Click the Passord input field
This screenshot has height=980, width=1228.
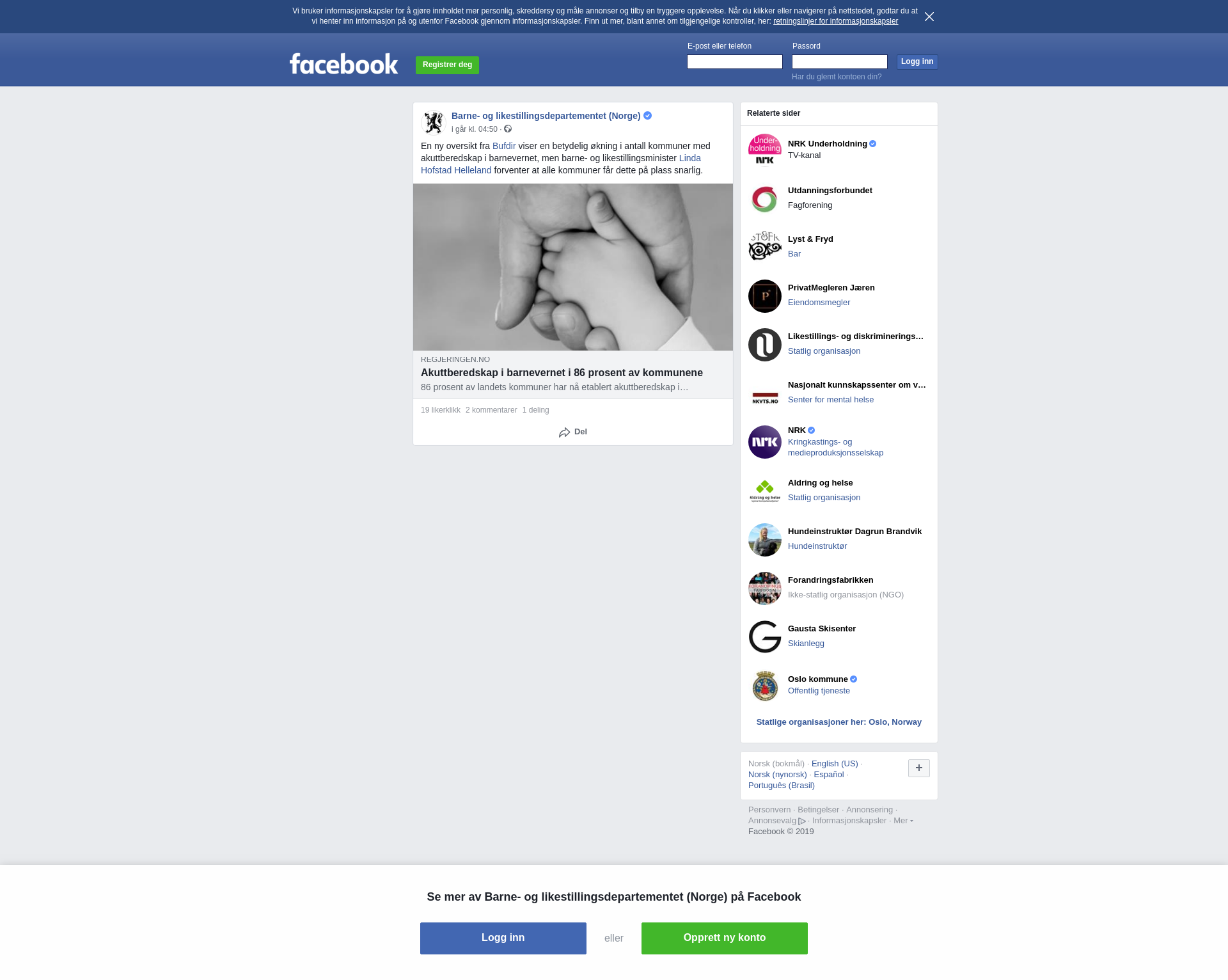pyautogui.click(x=839, y=62)
